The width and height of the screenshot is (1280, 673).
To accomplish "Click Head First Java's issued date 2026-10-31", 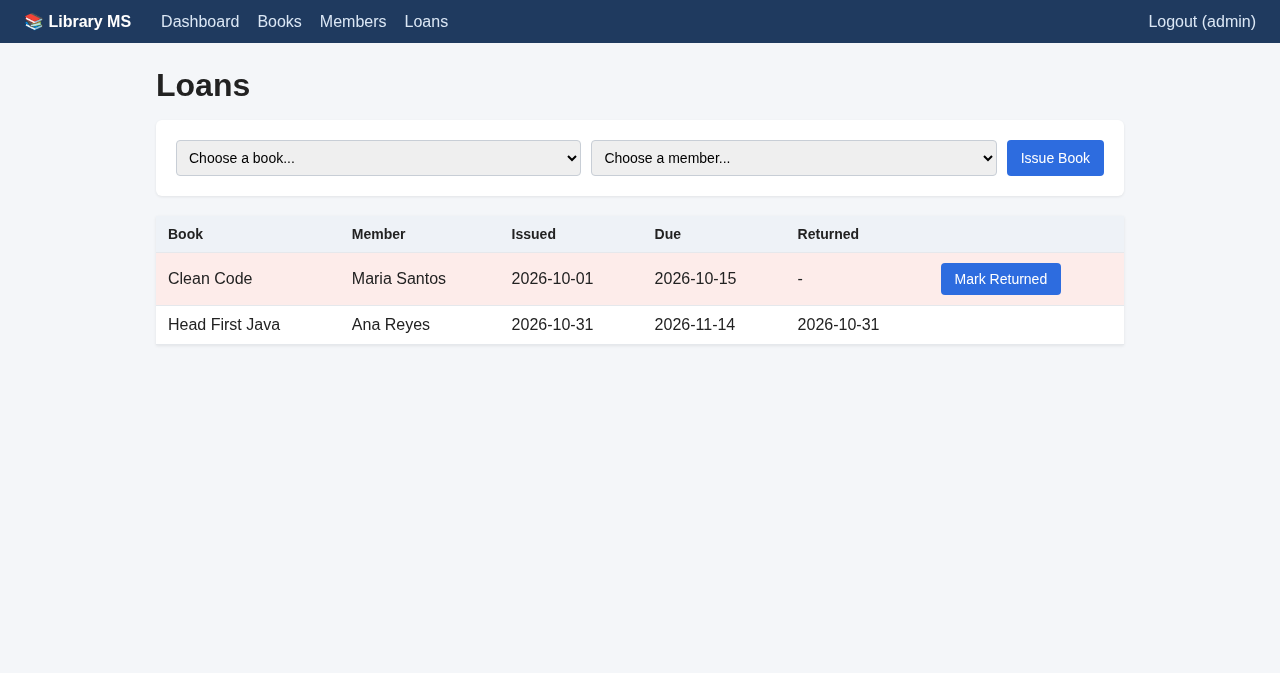I will pyautogui.click(x=552, y=325).
